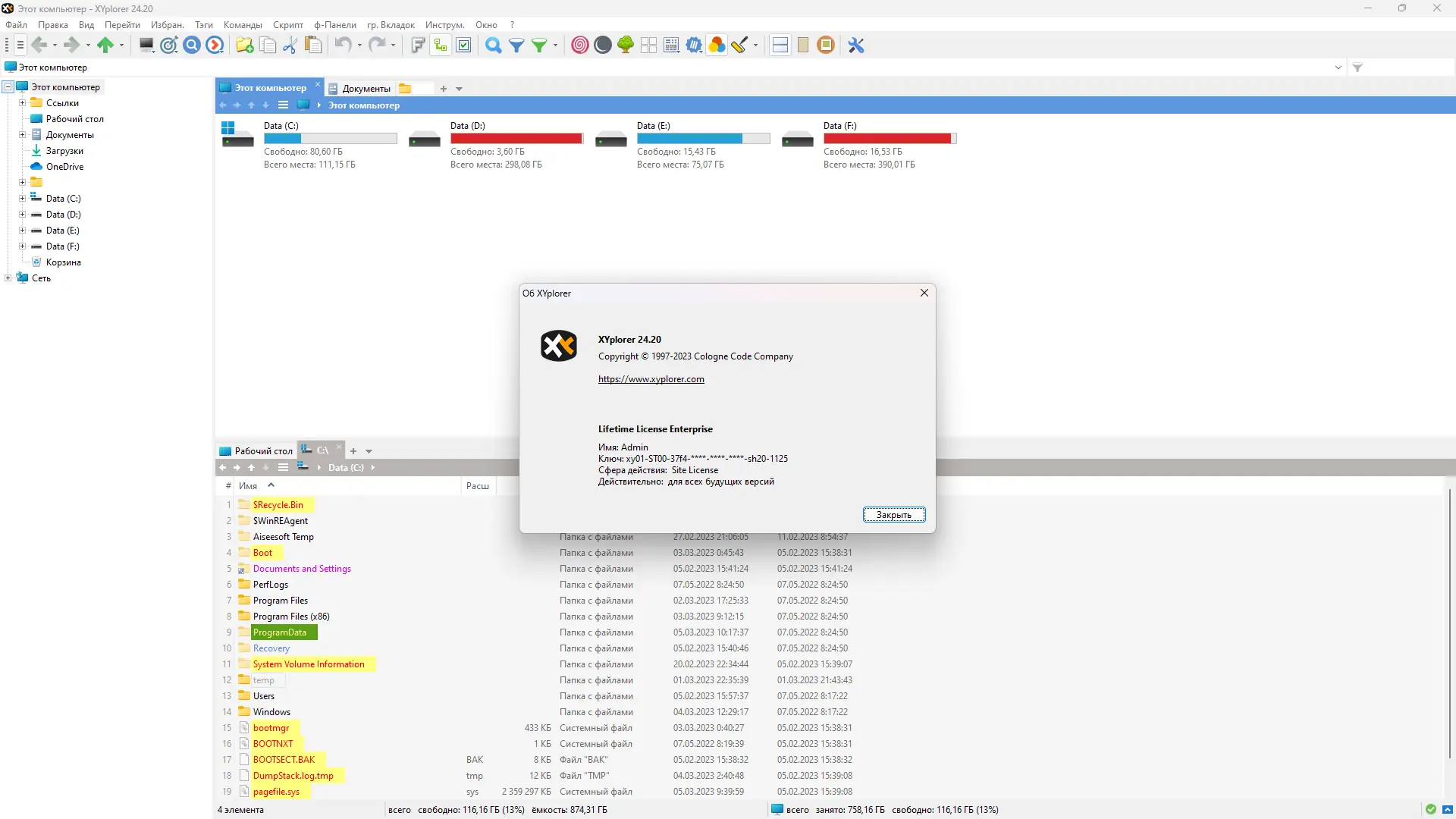
Task: Switch to the Документы tab
Action: (366, 89)
